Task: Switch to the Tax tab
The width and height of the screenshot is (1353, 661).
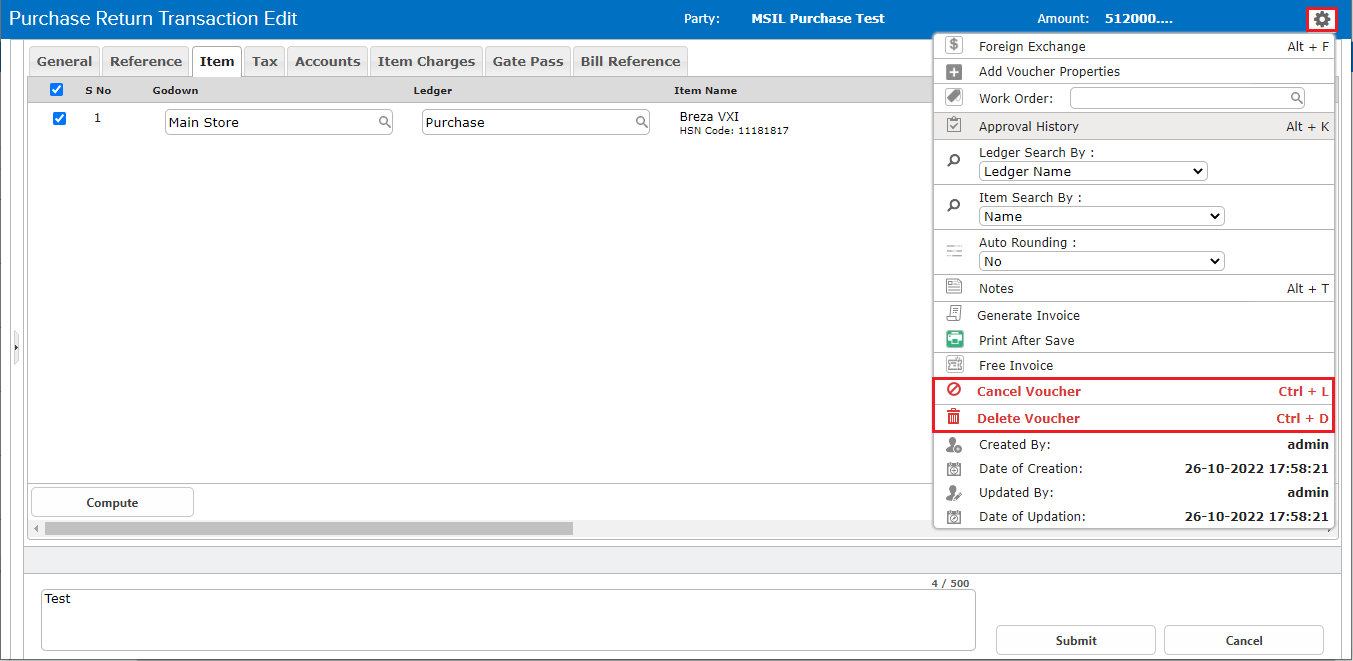Action: (265, 61)
